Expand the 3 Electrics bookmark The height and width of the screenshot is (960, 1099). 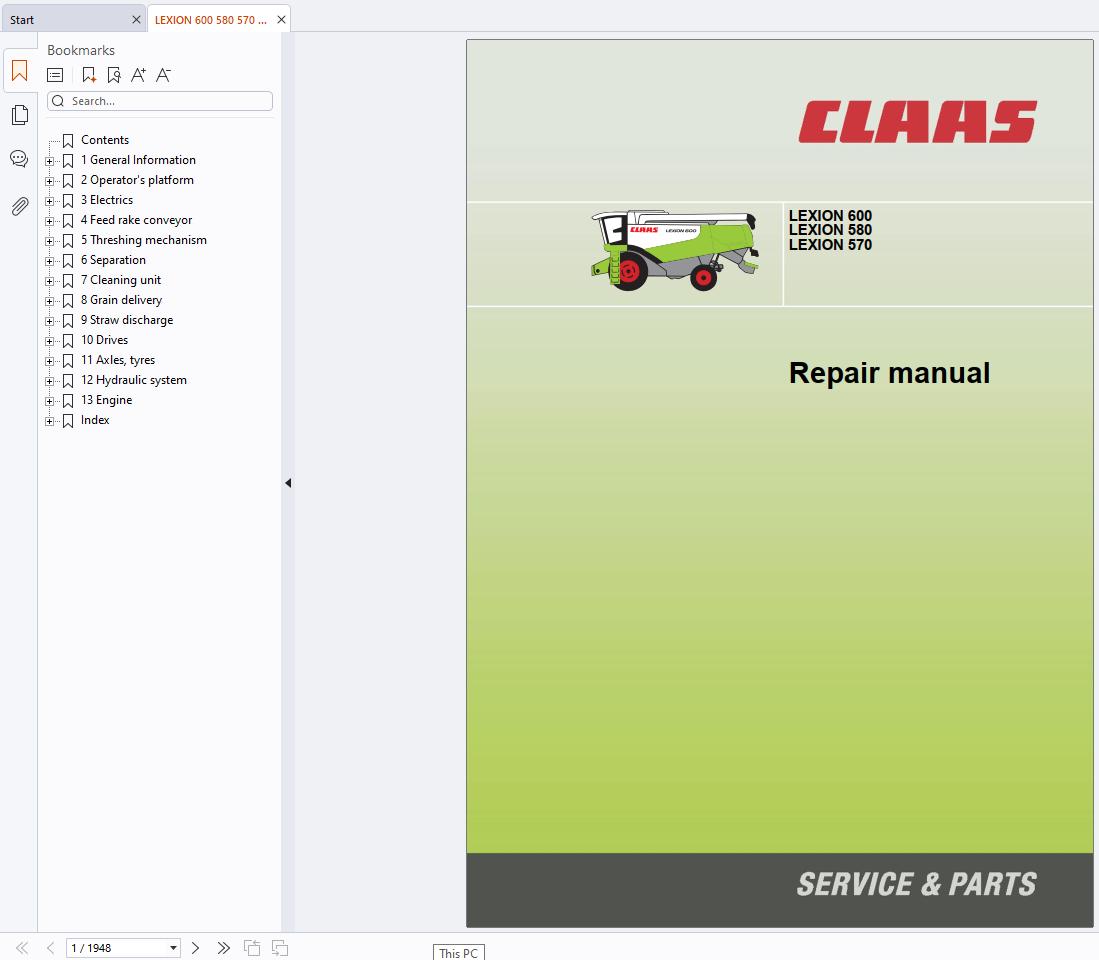pyautogui.click(x=49, y=201)
